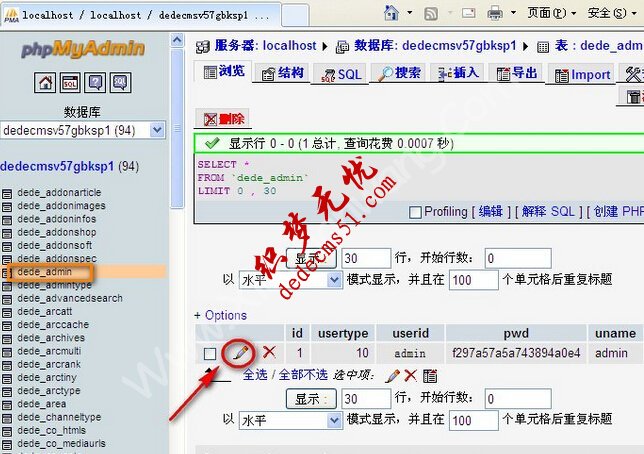Viewport: 644px width, 454px height.
Task: Toggle the Profiling checkbox
Action: [415, 212]
